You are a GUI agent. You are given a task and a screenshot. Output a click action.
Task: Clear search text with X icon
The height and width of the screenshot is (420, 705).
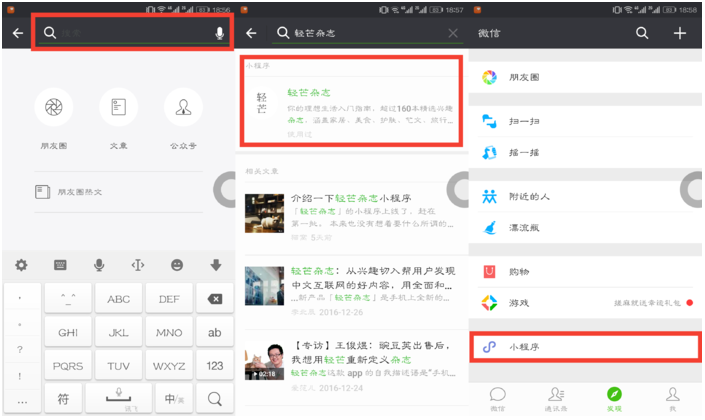click(453, 33)
